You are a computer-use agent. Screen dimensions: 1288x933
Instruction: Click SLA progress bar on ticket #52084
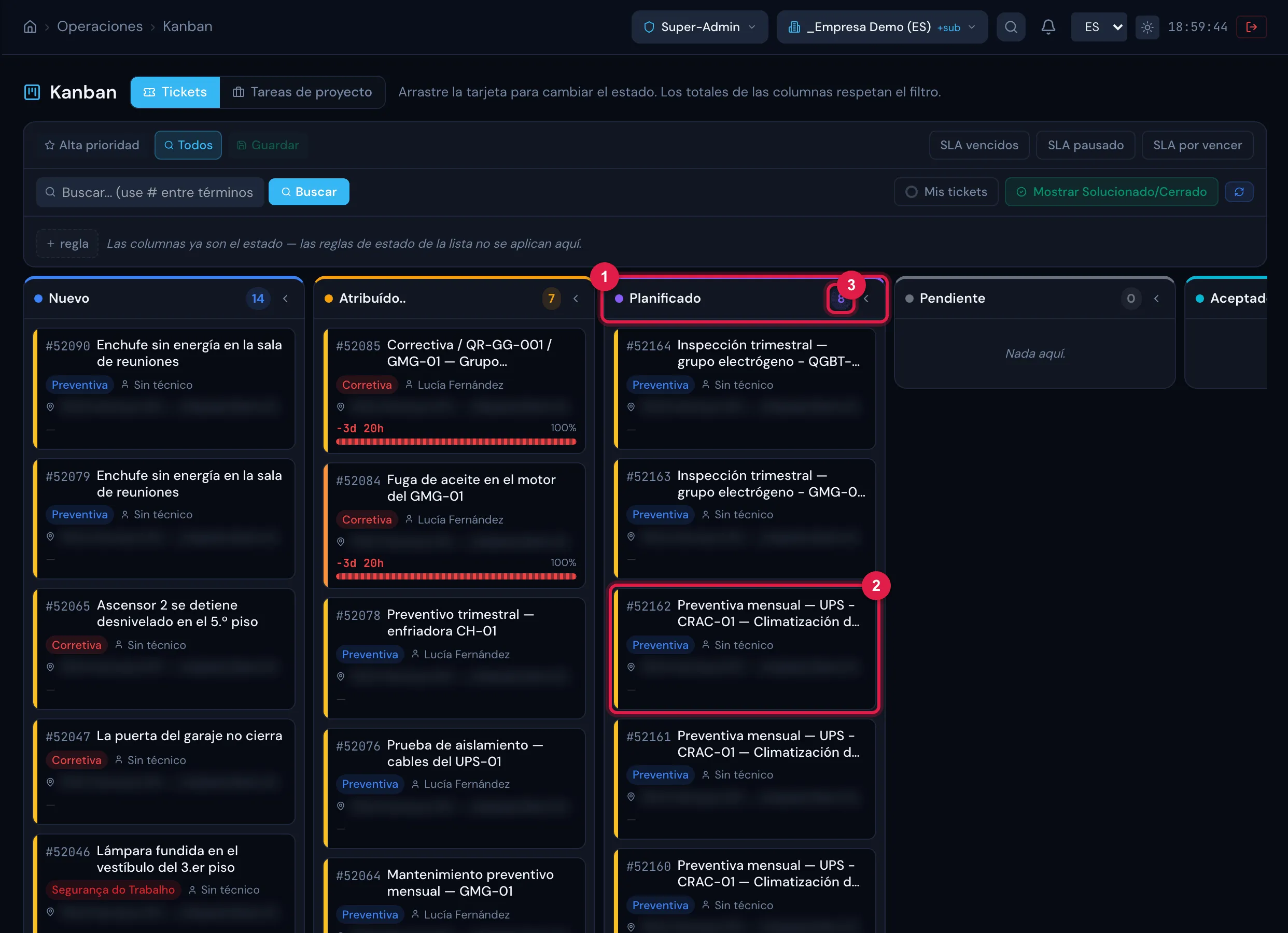pos(456,576)
